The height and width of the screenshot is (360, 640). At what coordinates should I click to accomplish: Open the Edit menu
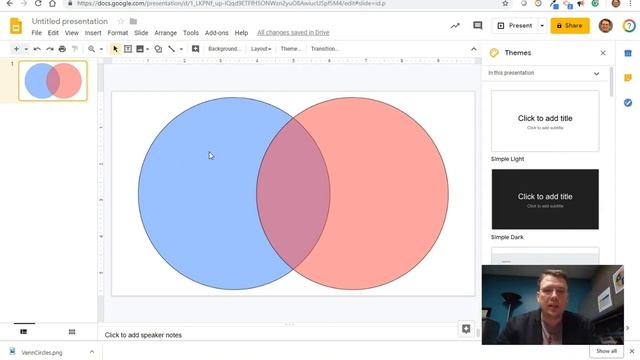(53, 33)
